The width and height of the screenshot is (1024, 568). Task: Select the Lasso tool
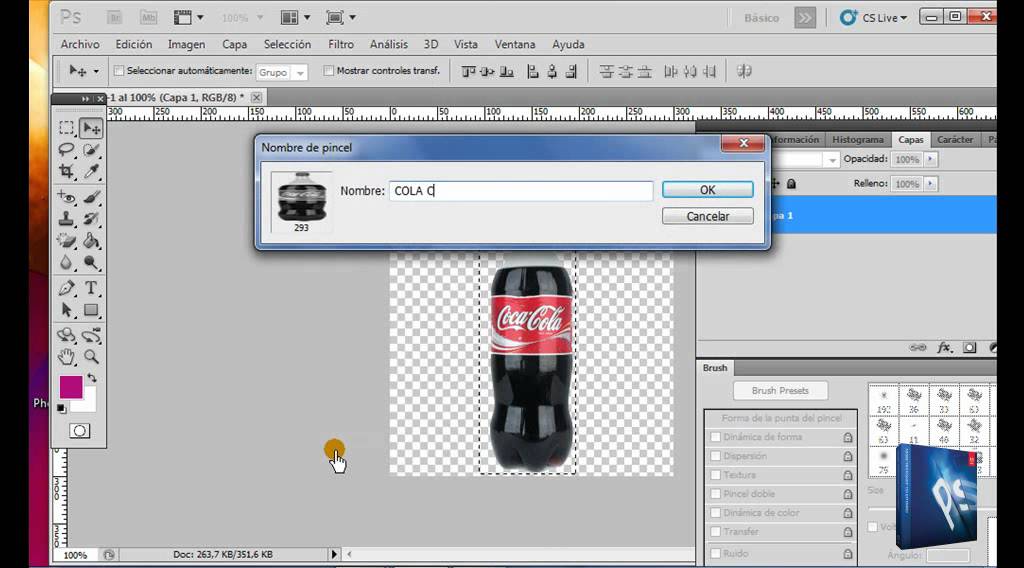click(x=66, y=150)
